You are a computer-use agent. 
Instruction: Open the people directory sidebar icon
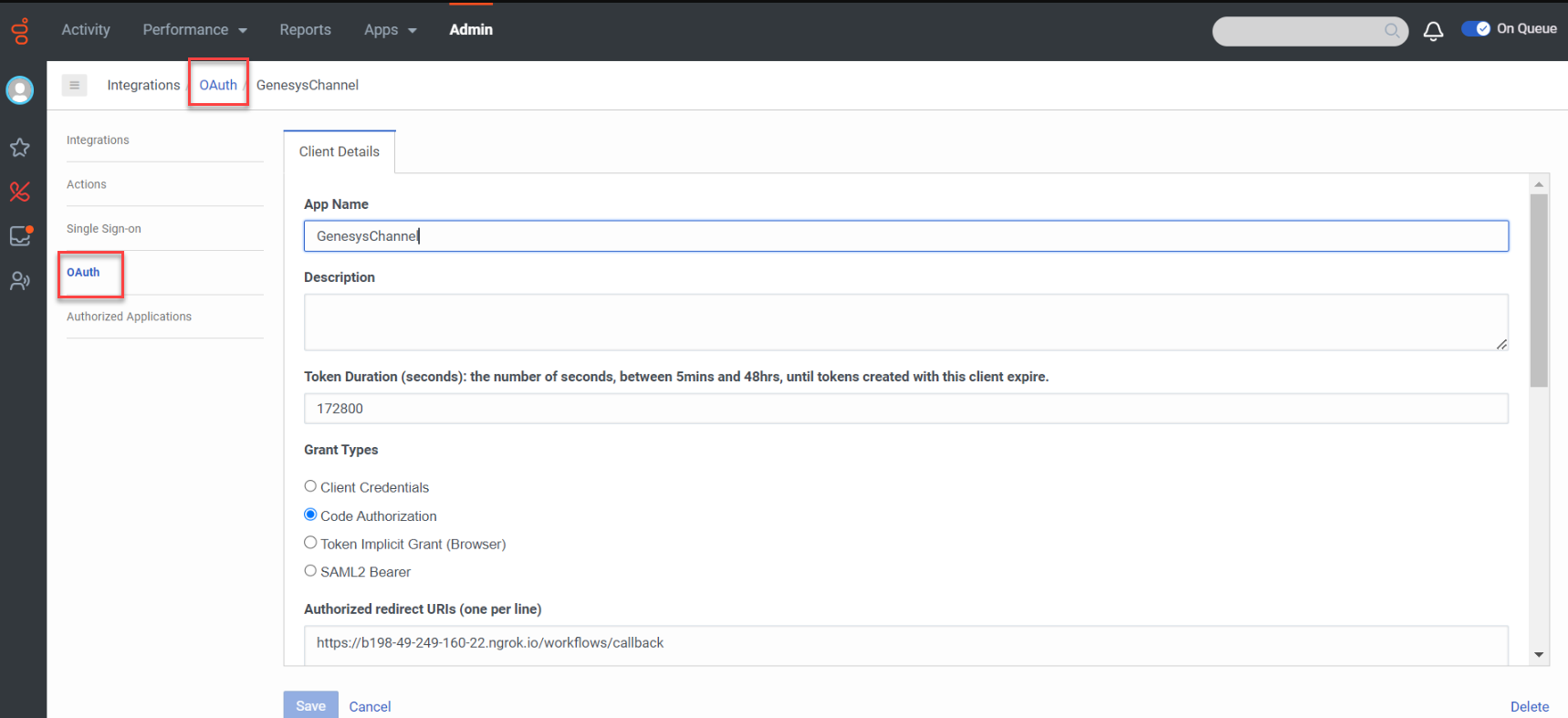(20, 281)
